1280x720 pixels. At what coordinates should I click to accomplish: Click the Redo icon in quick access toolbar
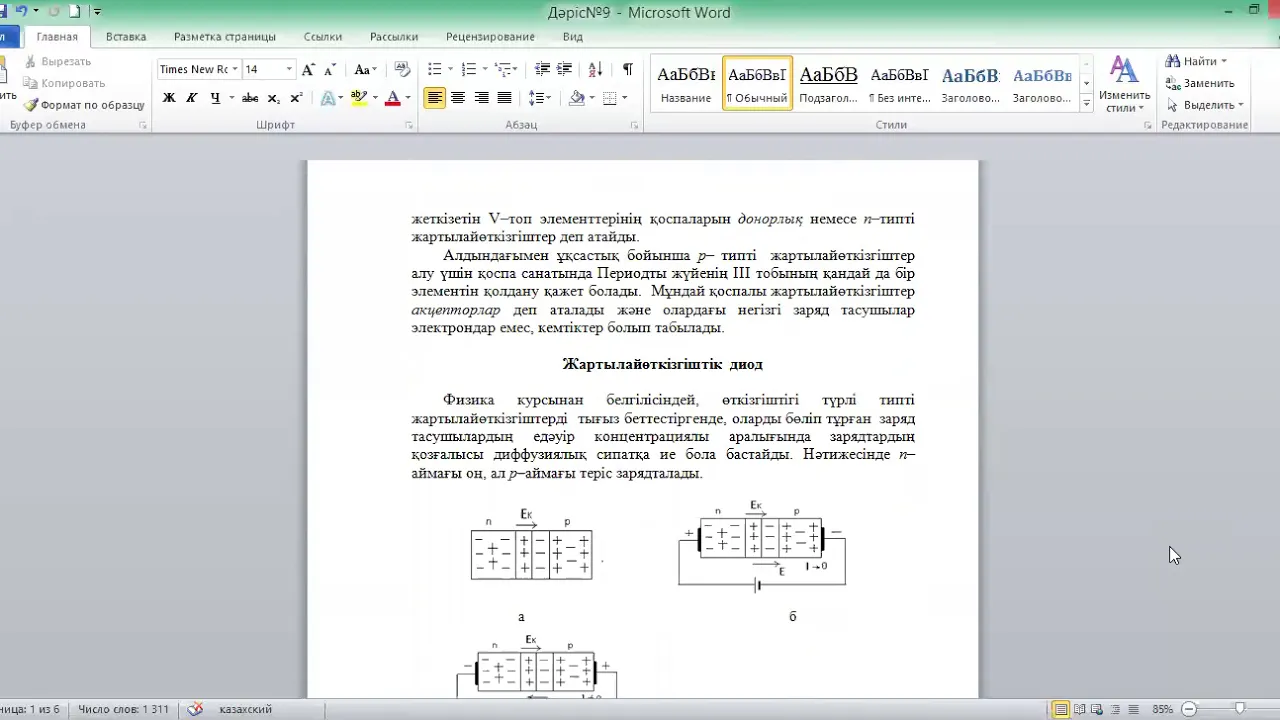pyautogui.click(x=54, y=11)
